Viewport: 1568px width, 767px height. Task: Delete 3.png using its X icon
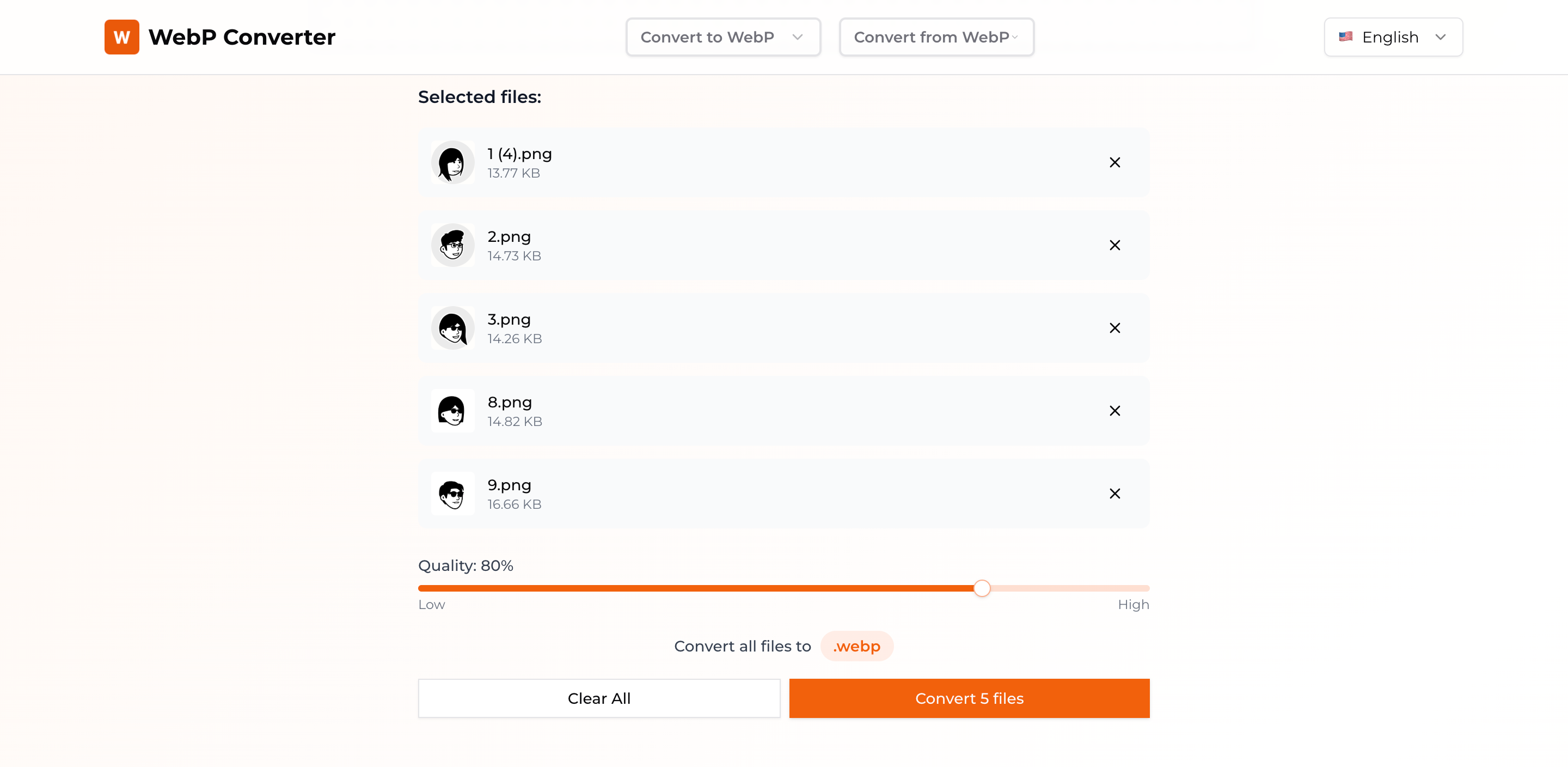pyautogui.click(x=1114, y=328)
